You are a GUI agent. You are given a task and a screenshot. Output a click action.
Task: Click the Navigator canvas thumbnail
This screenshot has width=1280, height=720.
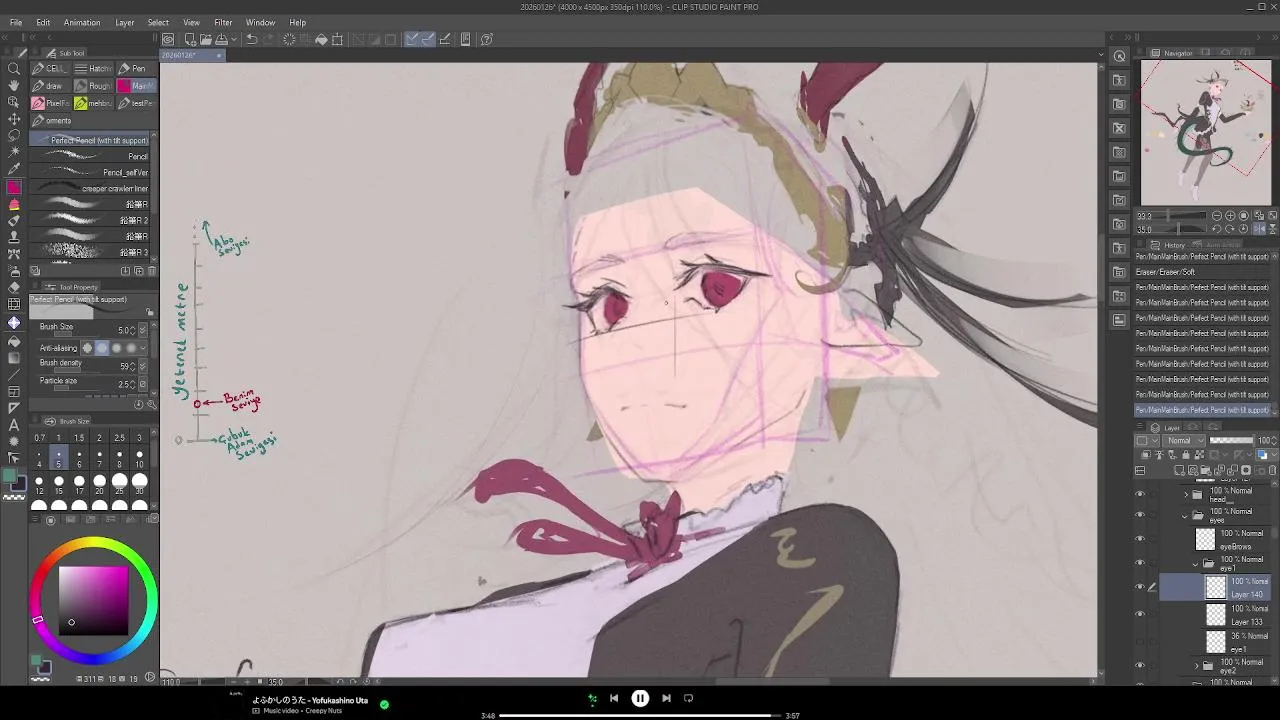(x=1206, y=132)
